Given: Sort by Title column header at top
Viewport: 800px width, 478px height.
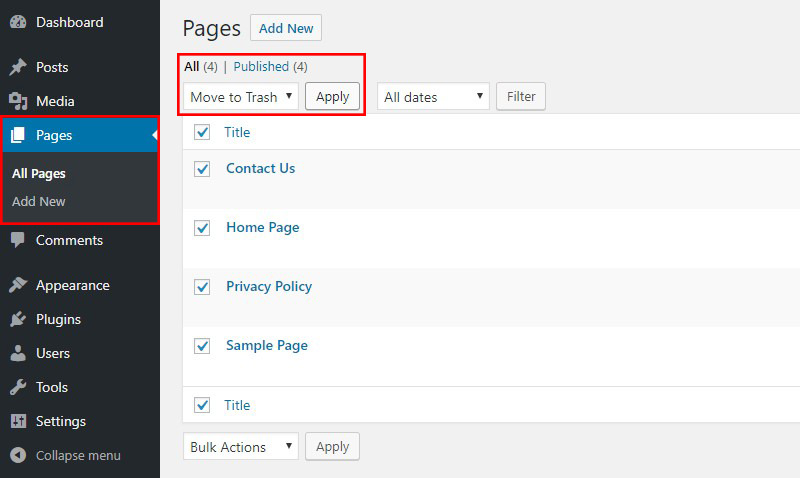Looking at the screenshot, I should tap(237, 132).
